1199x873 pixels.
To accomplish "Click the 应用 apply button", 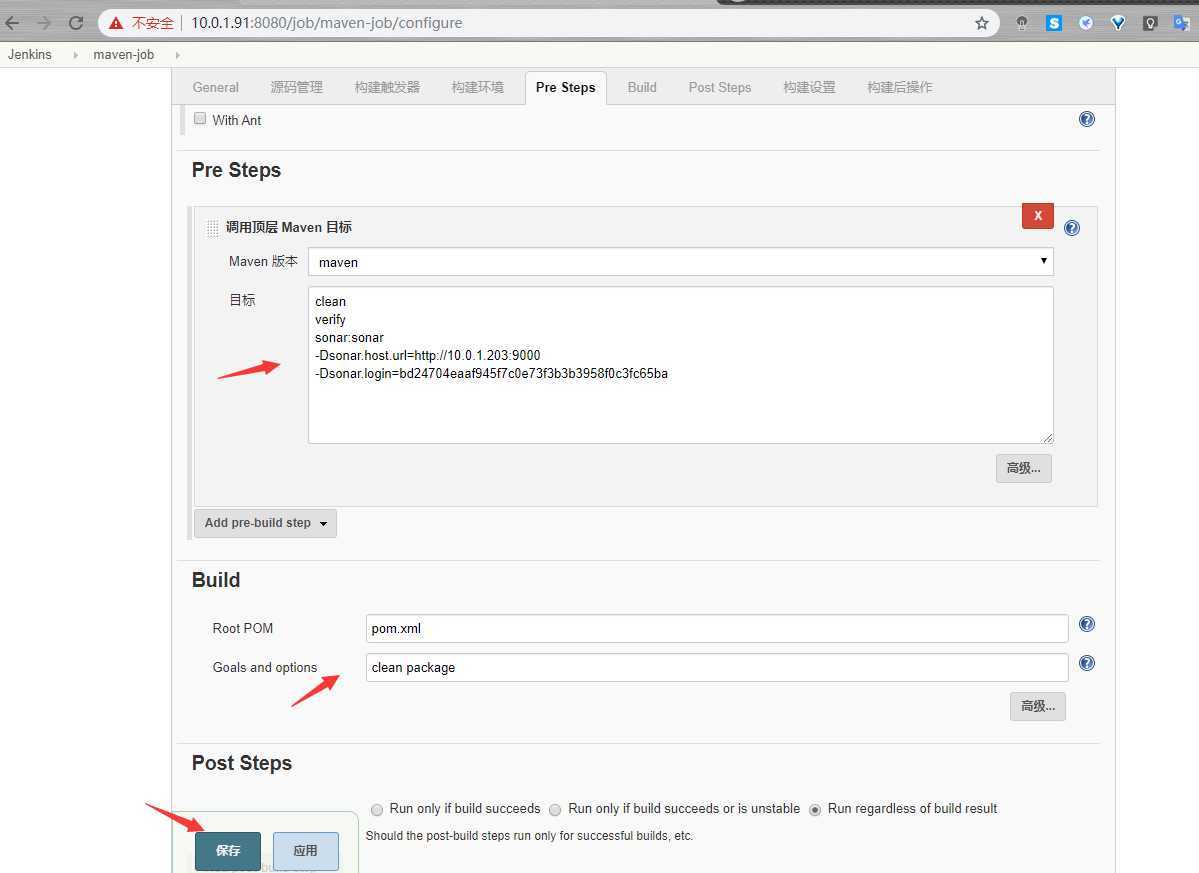I will (306, 851).
